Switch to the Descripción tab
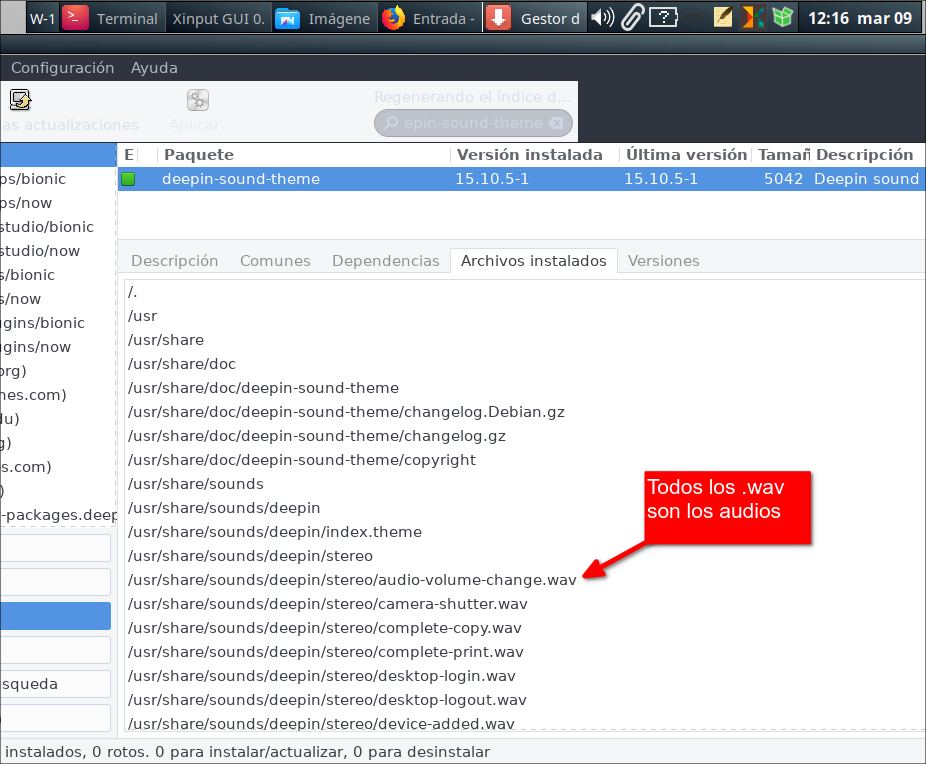The width and height of the screenshot is (926, 764). pos(175,261)
